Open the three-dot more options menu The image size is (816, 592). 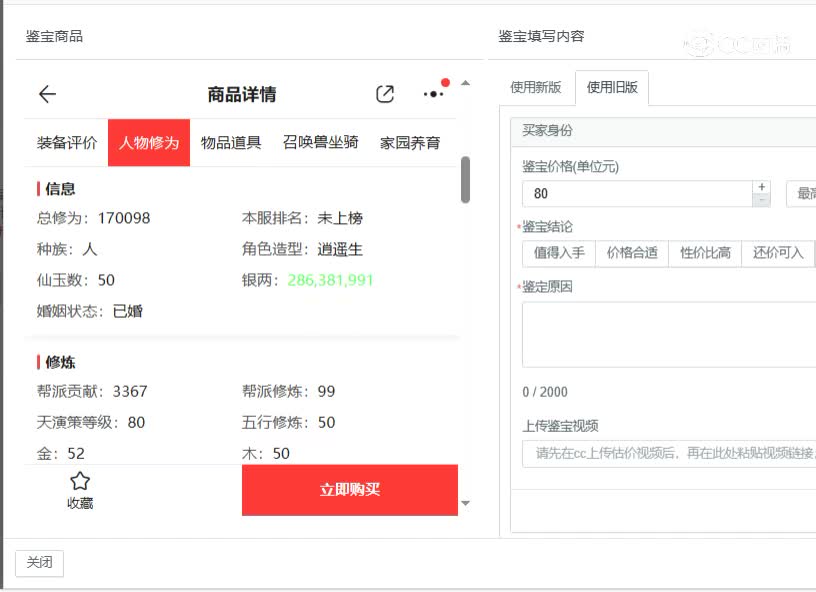click(433, 94)
